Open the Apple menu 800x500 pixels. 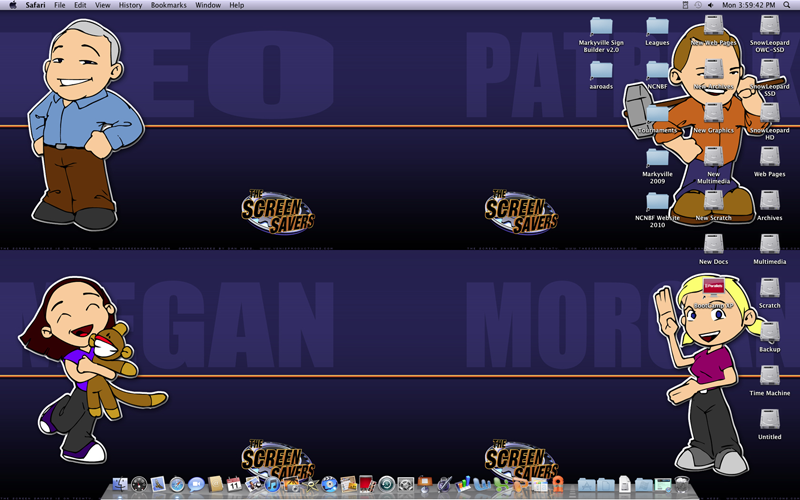13,5
